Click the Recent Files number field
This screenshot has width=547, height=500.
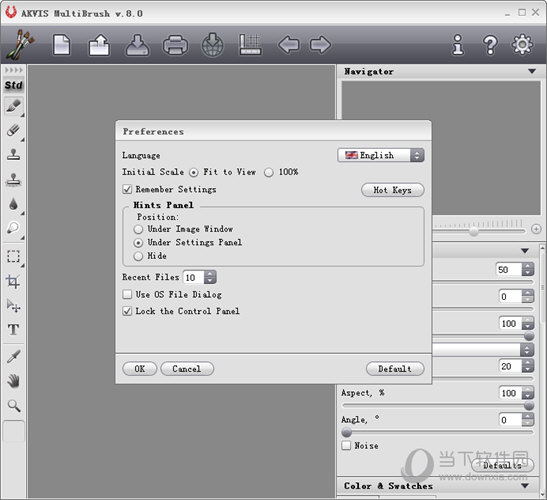click(193, 277)
